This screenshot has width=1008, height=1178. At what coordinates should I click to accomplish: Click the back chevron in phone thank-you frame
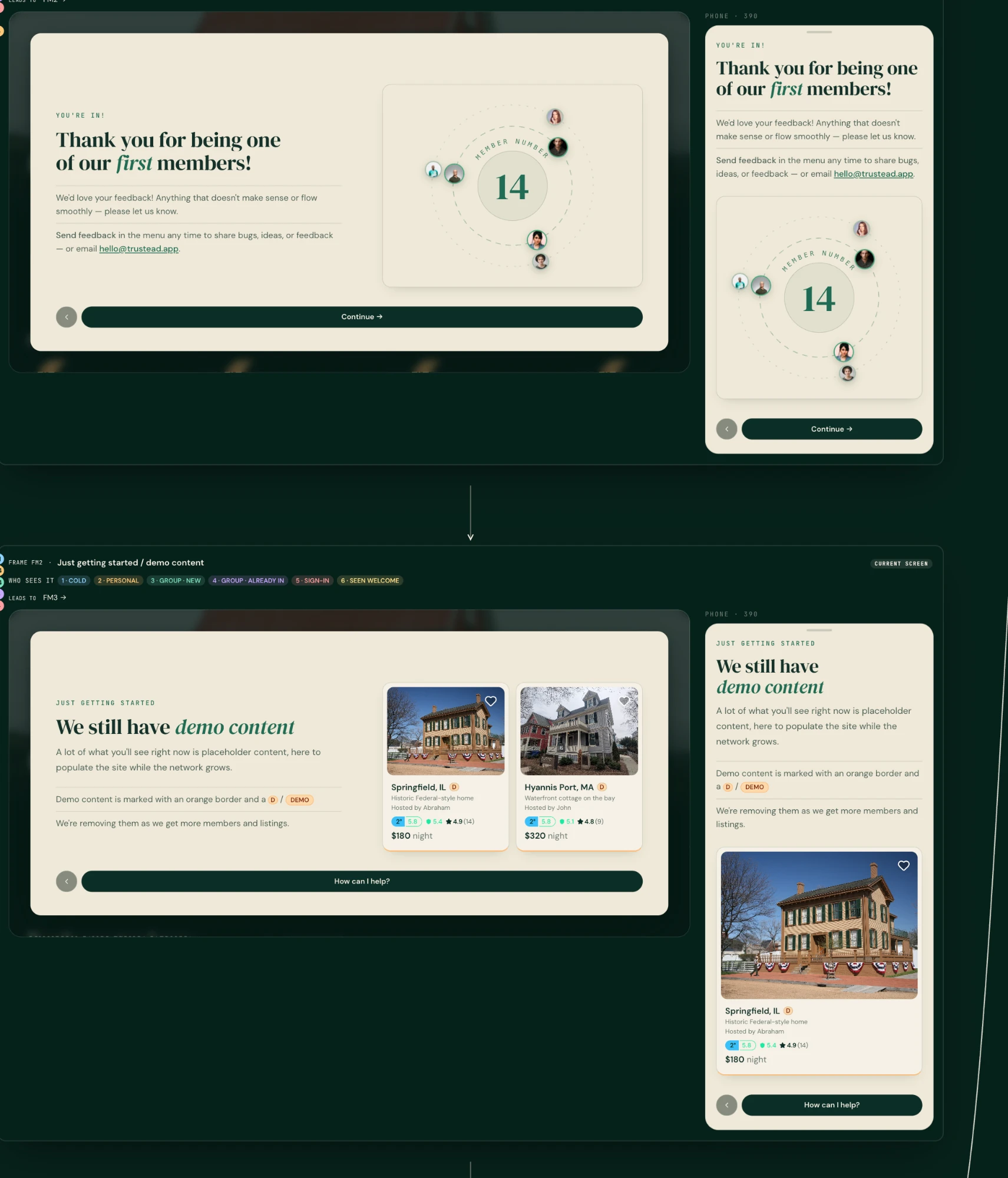[x=726, y=429]
